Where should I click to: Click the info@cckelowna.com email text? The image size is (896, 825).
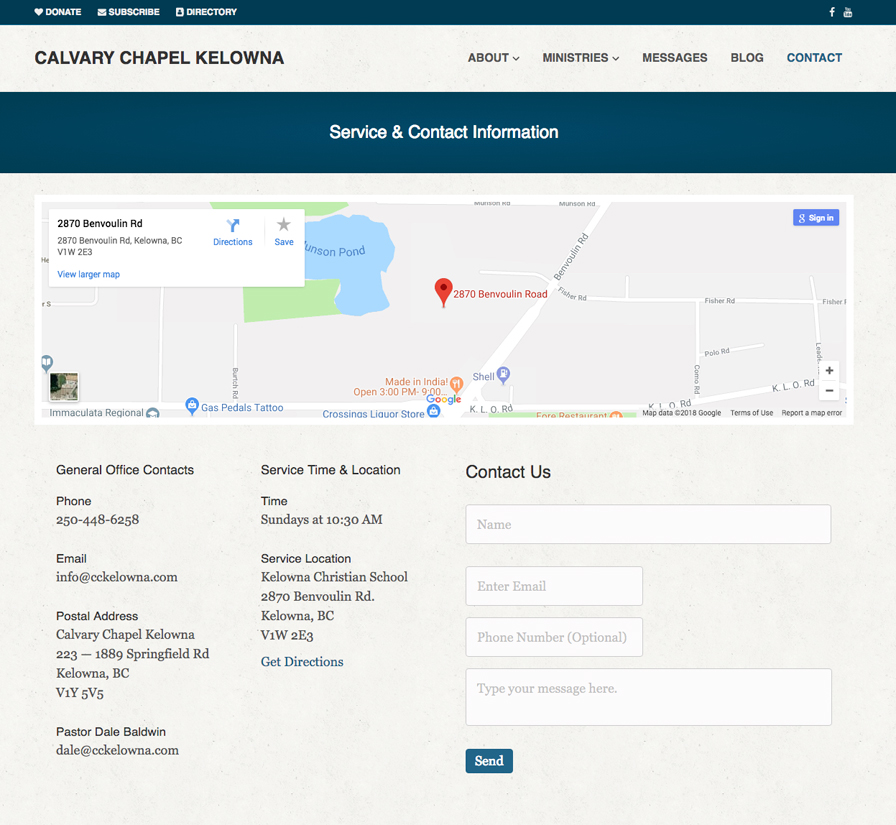tap(117, 577)
